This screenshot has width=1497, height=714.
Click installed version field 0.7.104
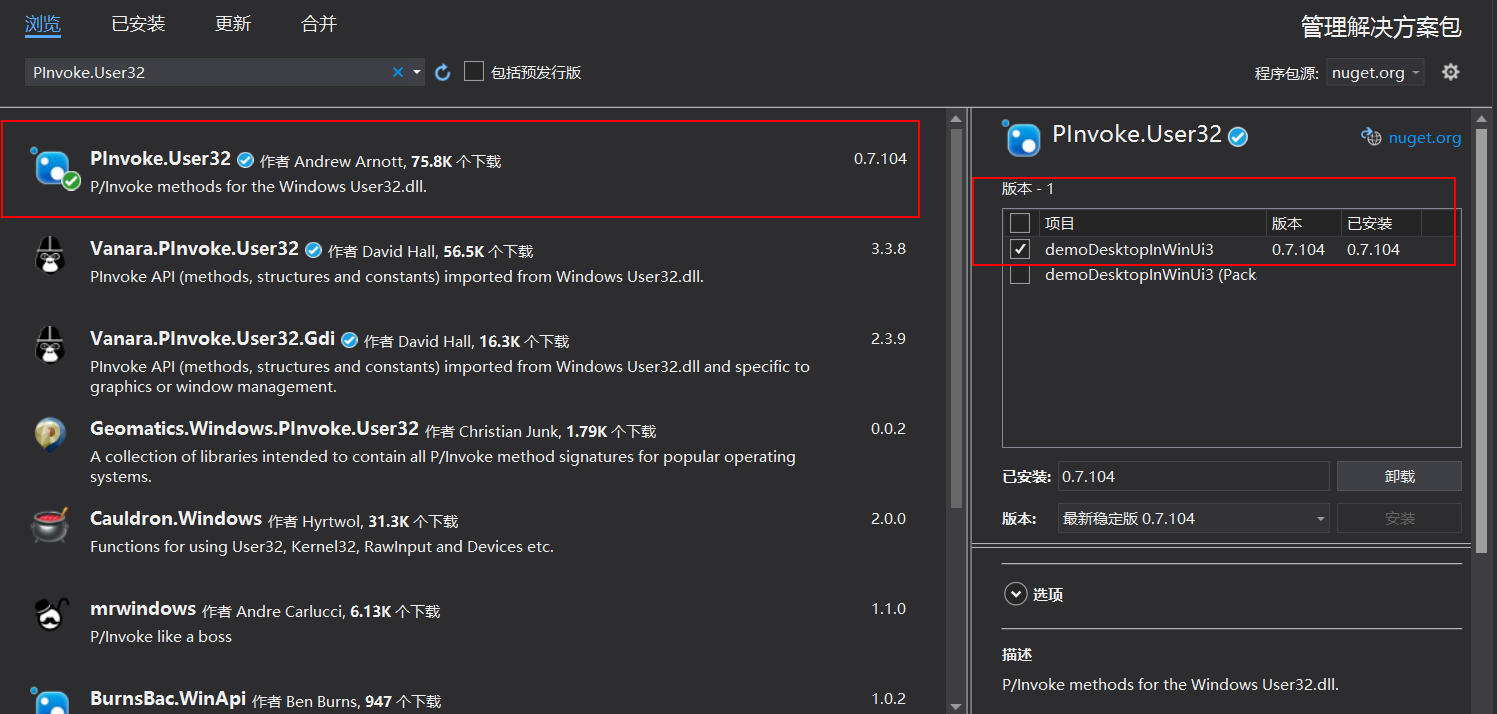tap(1193, 476)
